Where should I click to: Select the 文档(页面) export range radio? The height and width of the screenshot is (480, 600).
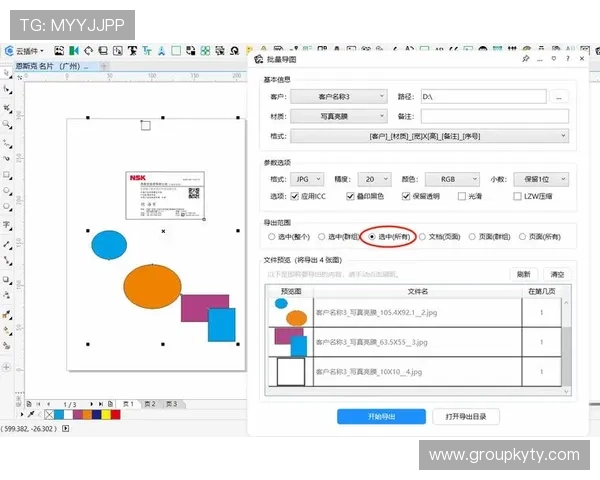point(422,237)
